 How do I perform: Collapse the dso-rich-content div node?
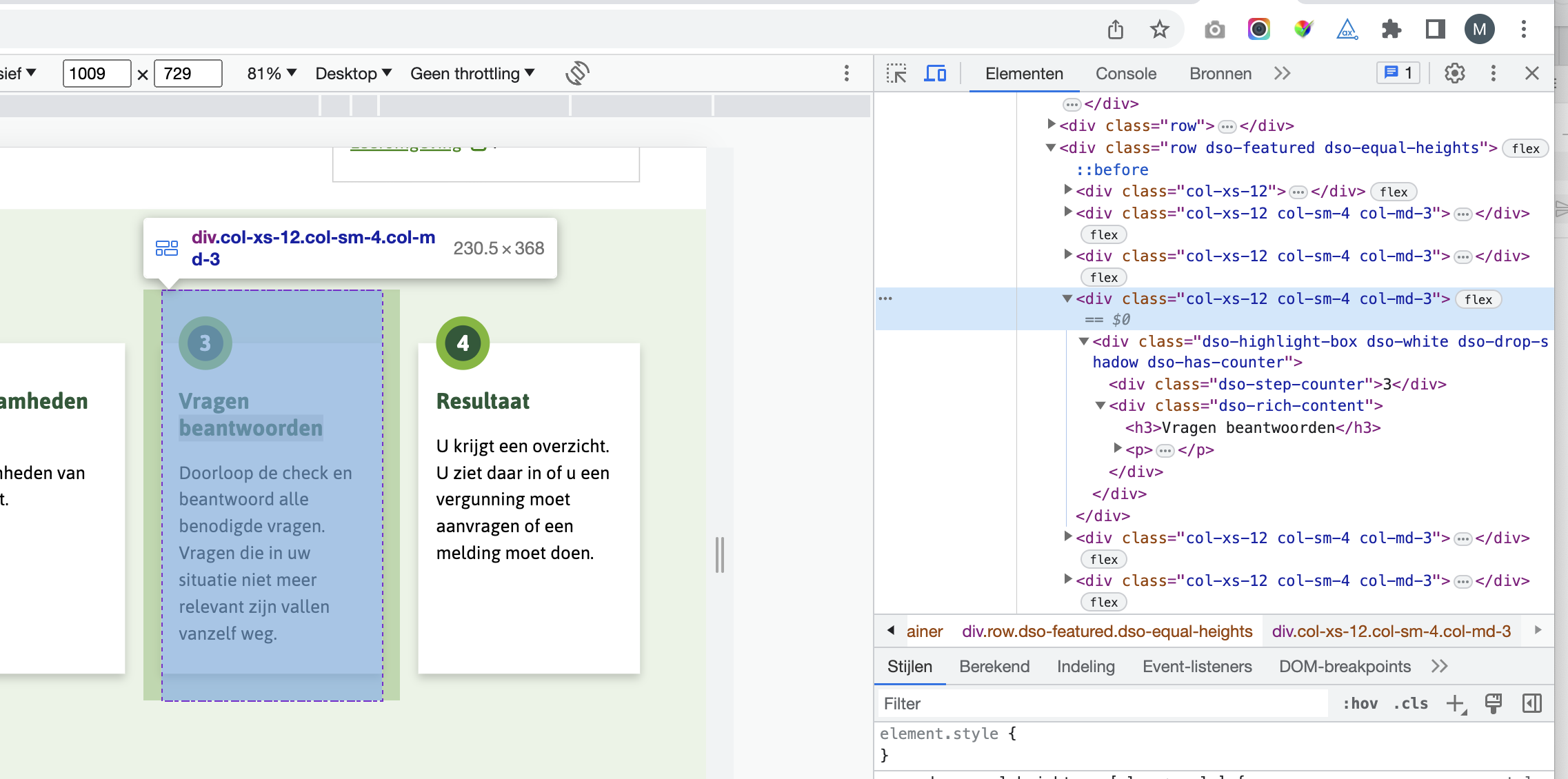[x=1101, y=405]
